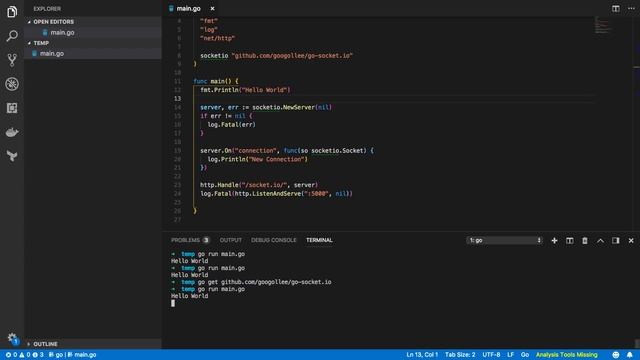The image size is (640, 360).
Task: Click the Explorer panel title
Action: pos(47,9)
